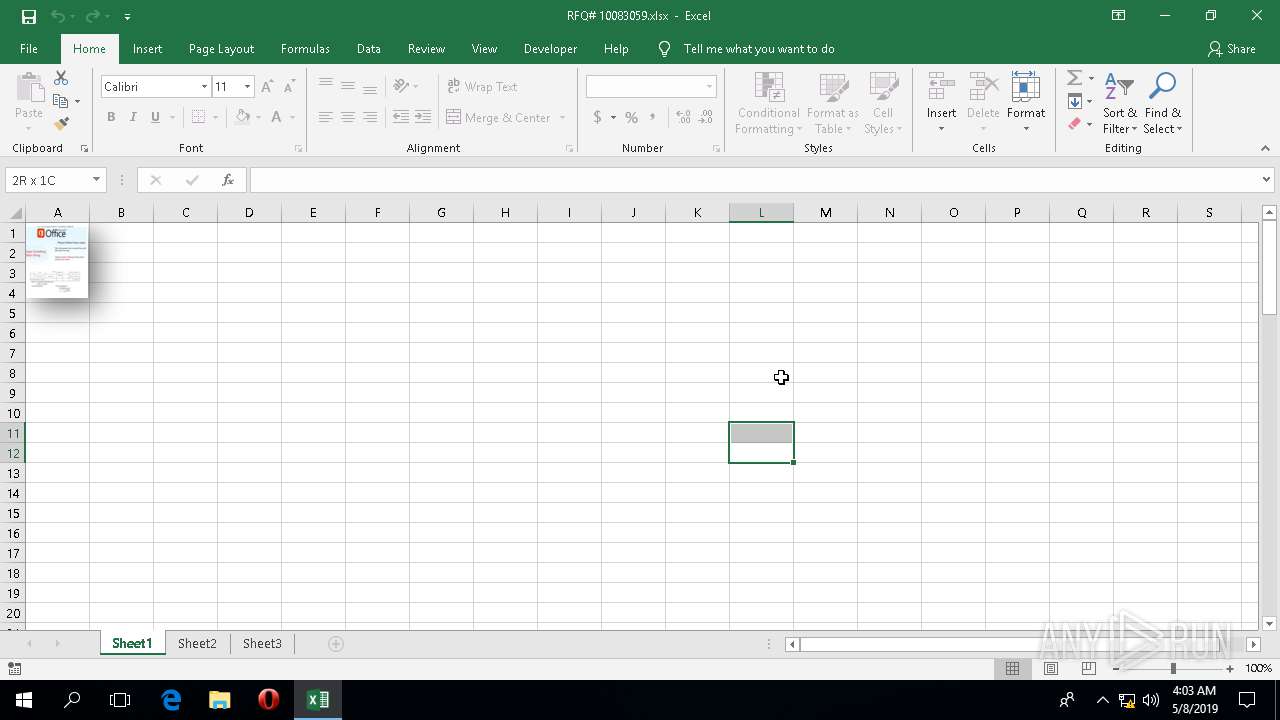Decrease font size with smaller A icon
This screenshot has height=720, width=1280.
289,87
